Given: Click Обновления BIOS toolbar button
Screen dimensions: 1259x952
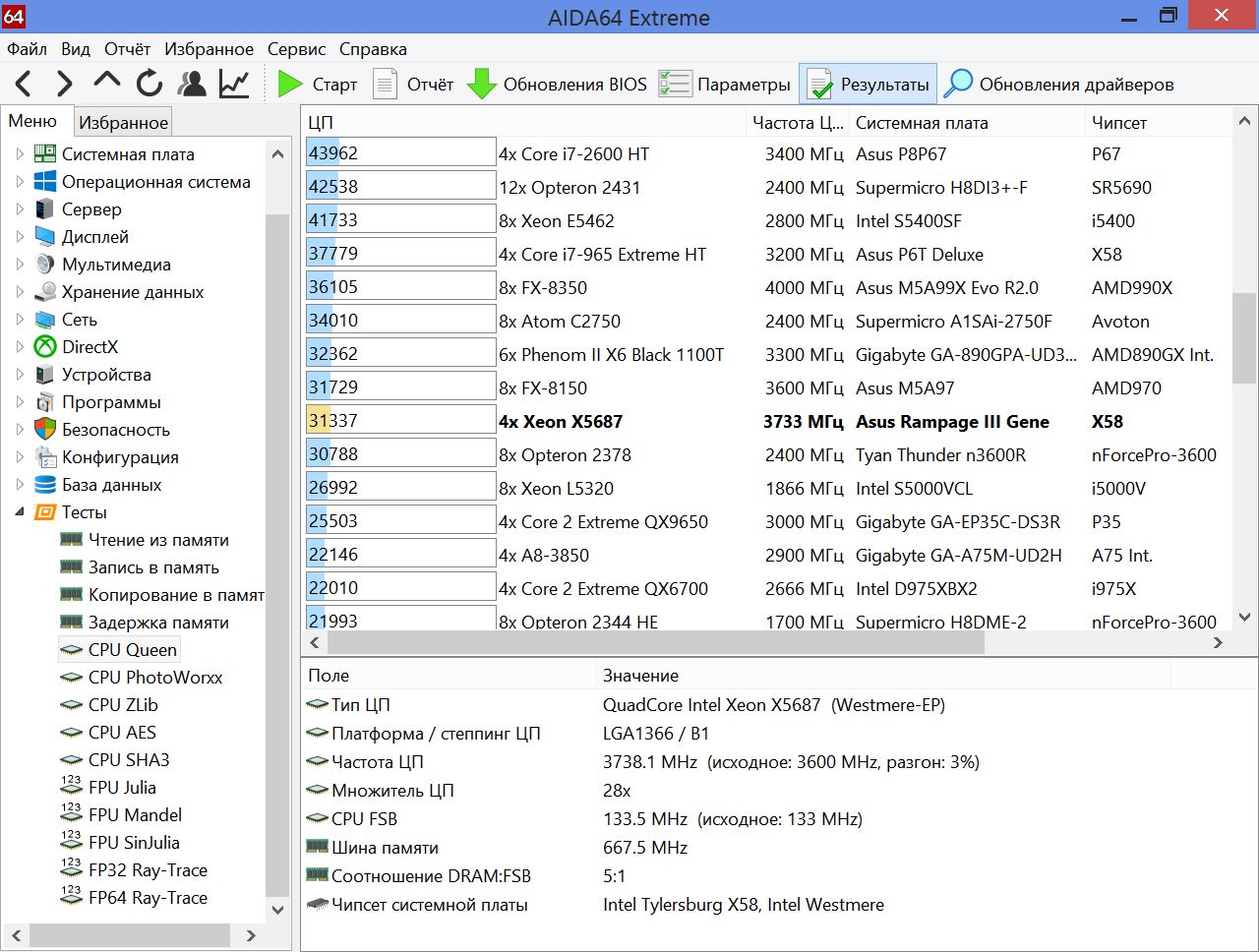Looking at the screenshot, I should pyautogui.click(x=557, y=85).
